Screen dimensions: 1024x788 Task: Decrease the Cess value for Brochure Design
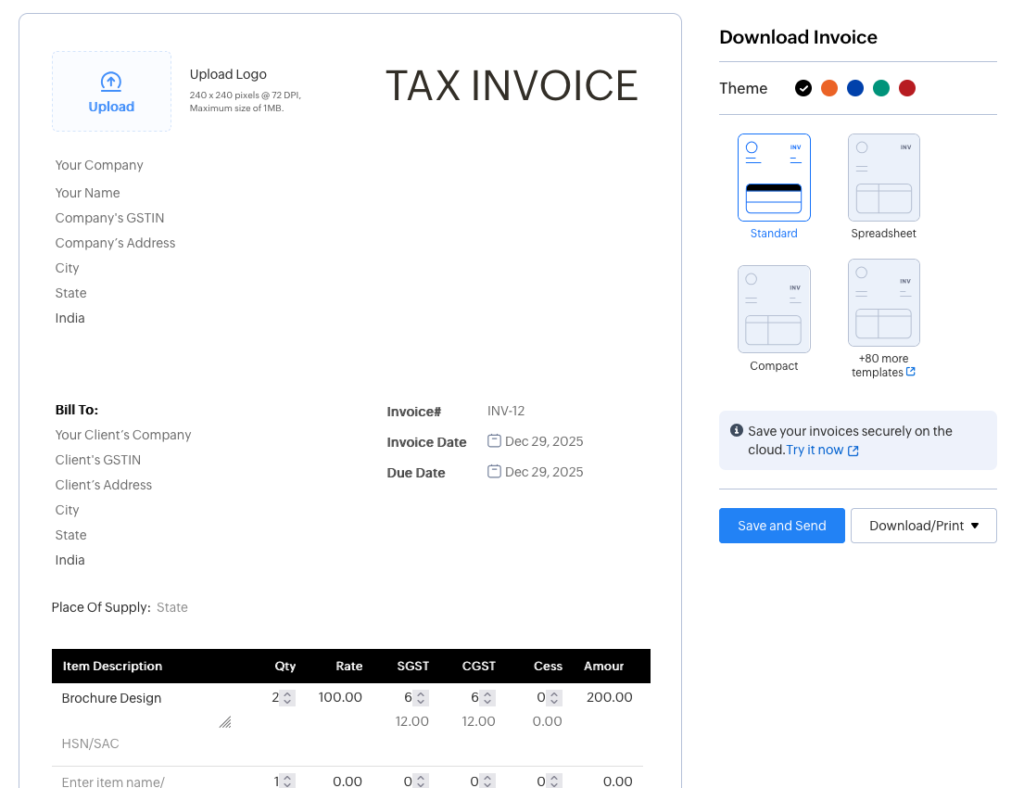(x=556, y=701)
